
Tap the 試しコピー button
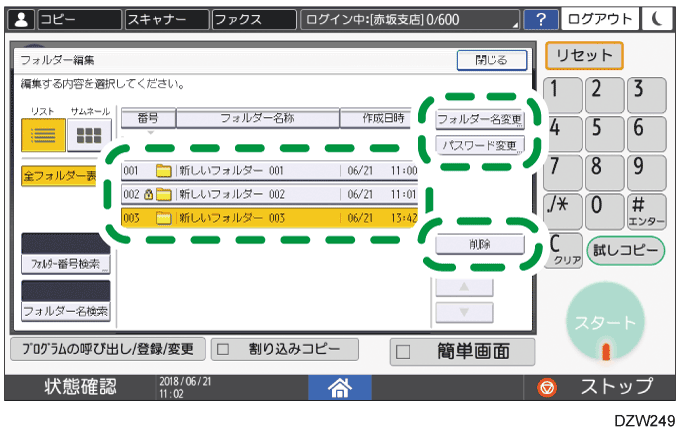(626, 250)
